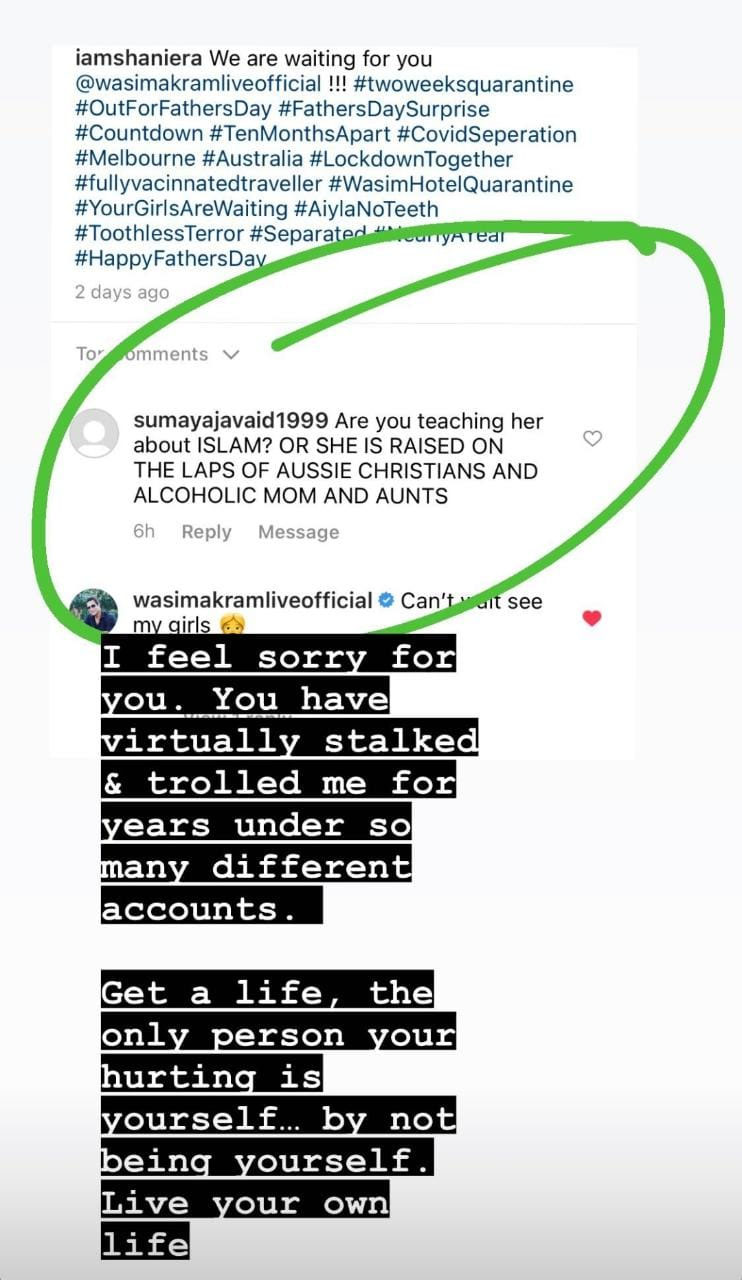Open @wasimakramliveofficial mention link
The image size is (742, 1280).
pos(198,84)
